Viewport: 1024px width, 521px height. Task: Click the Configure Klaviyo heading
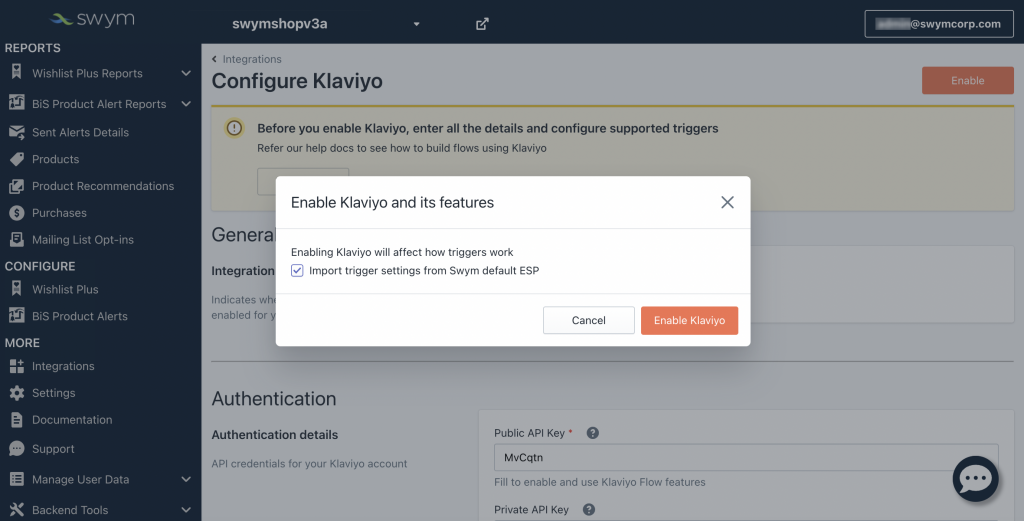tap(297, 81)
